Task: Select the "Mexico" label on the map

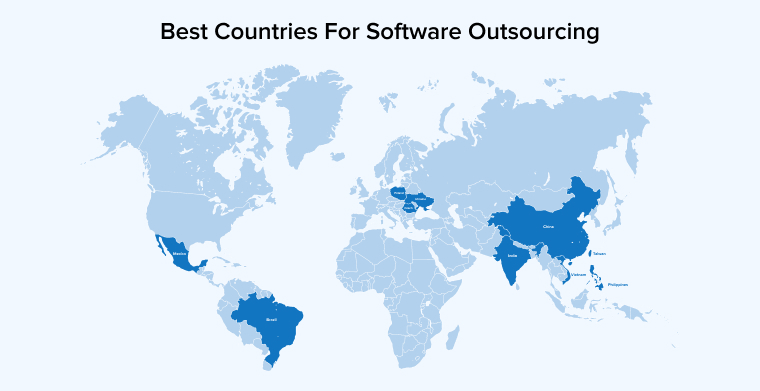Action: click(180, 253)
